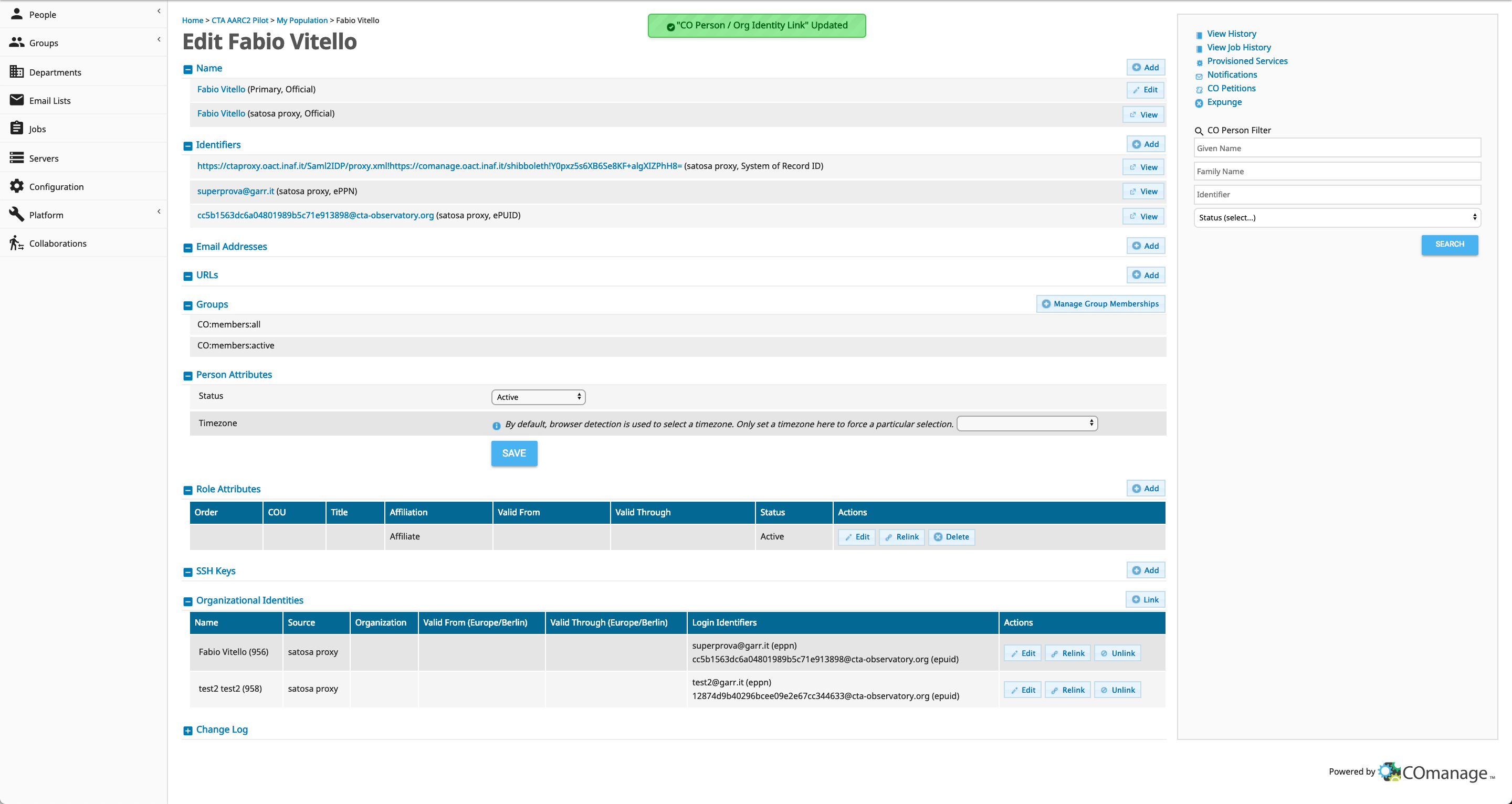
Task: Click the Link organizational identity button
Action: (1145, 599)
